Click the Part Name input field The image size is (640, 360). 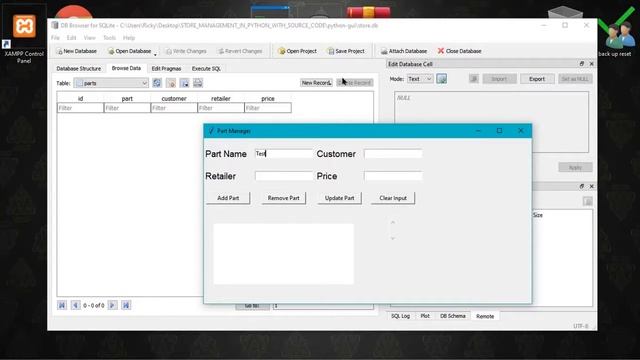283,154
